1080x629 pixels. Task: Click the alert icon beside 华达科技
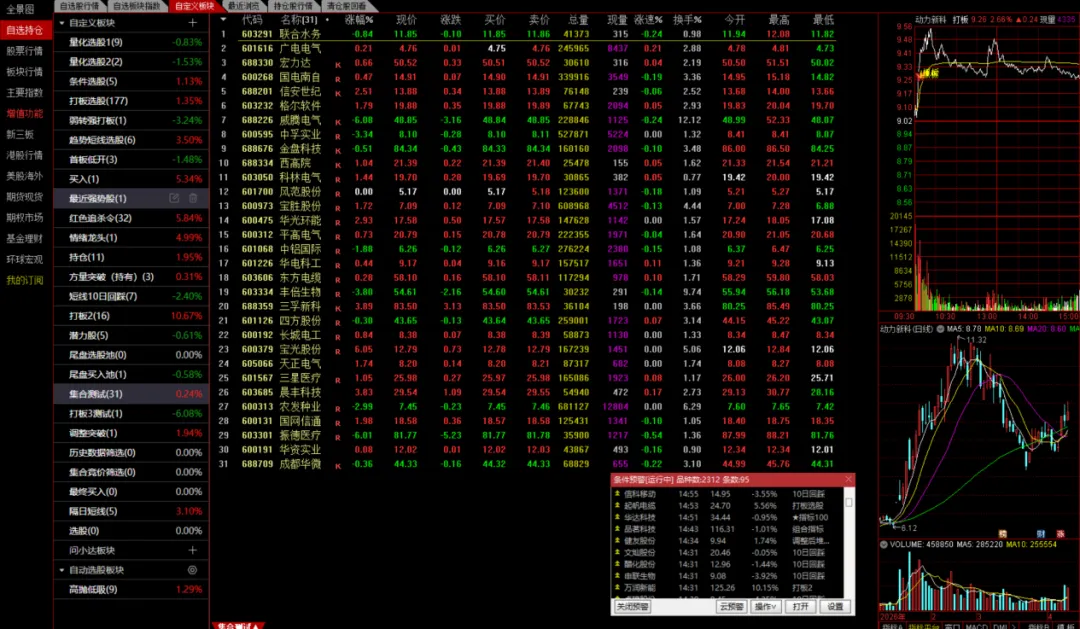coord(617,517)
